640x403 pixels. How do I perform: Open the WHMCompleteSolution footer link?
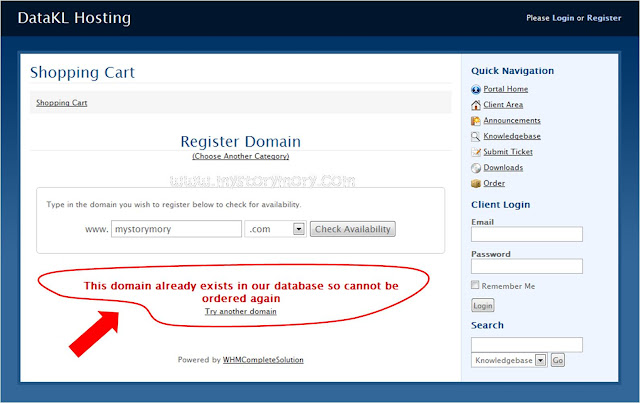263,360
